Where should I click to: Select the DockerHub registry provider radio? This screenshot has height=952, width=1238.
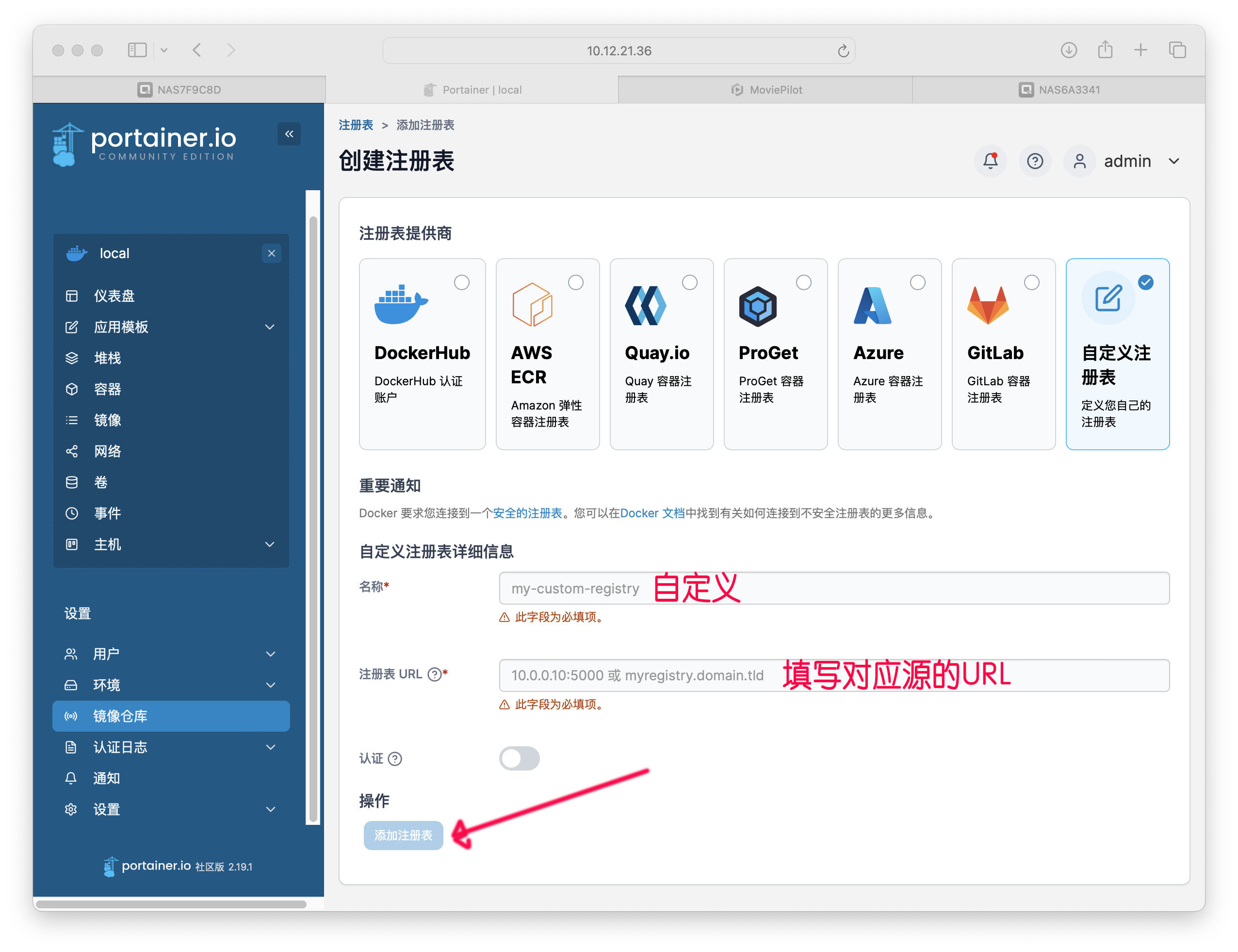[462, 282]
